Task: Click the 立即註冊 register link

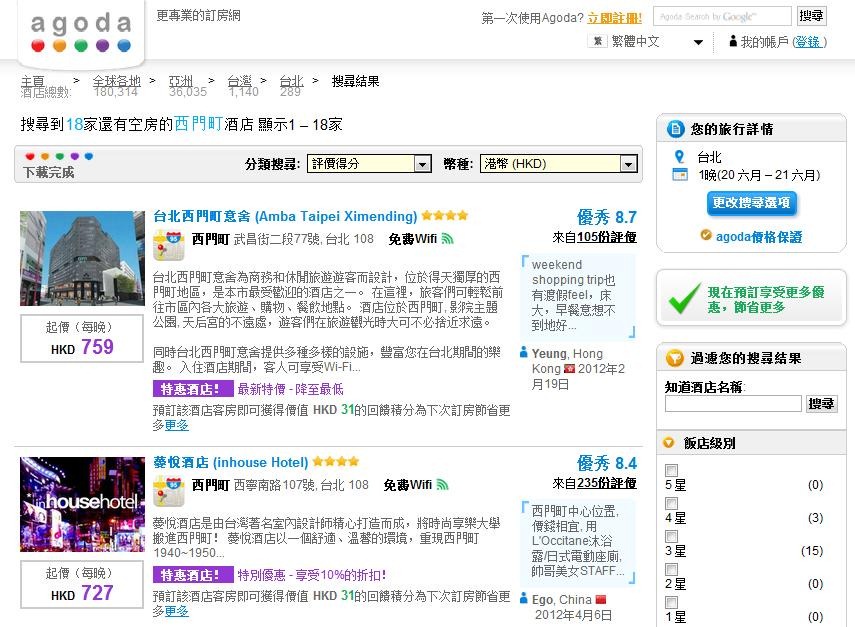Action: click(615, 18)
